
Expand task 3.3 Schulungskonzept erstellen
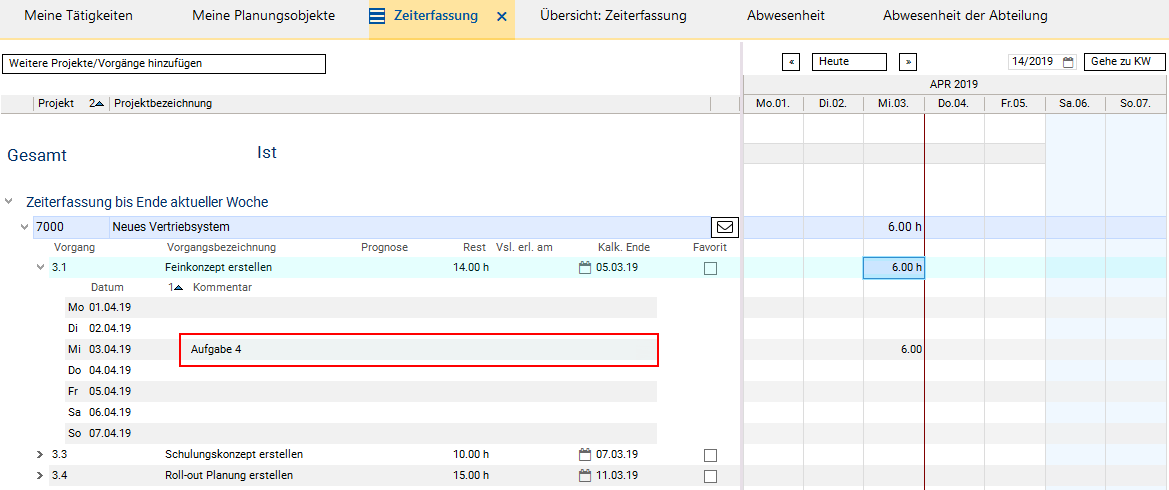click(40, 454)
